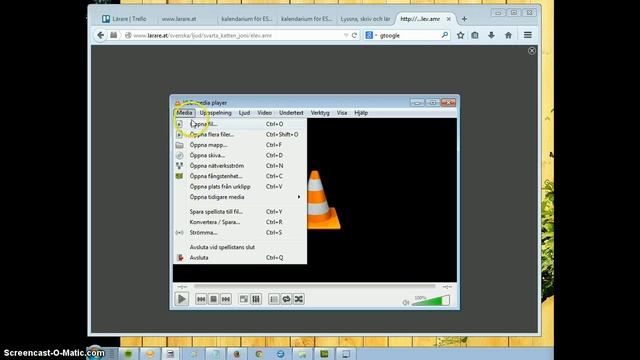Set volume on VLC volume slider

point(431,301)
